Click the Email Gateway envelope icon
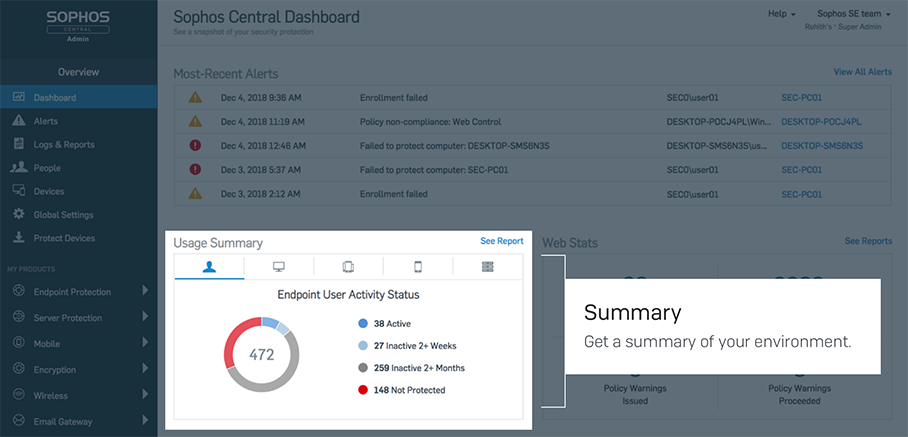Image resolution: width=908 pixels, height=437 pixels. click(x=19, y=421)
